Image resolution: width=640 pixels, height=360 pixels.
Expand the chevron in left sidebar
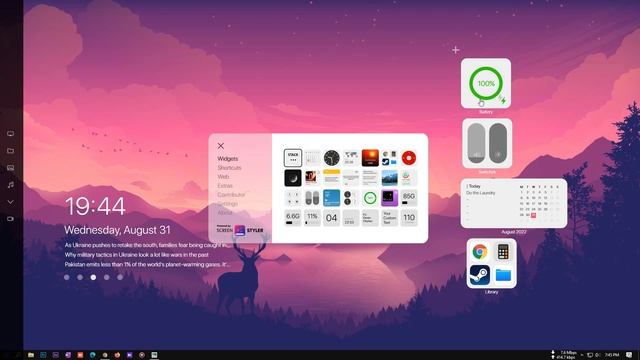pos(11,202)
